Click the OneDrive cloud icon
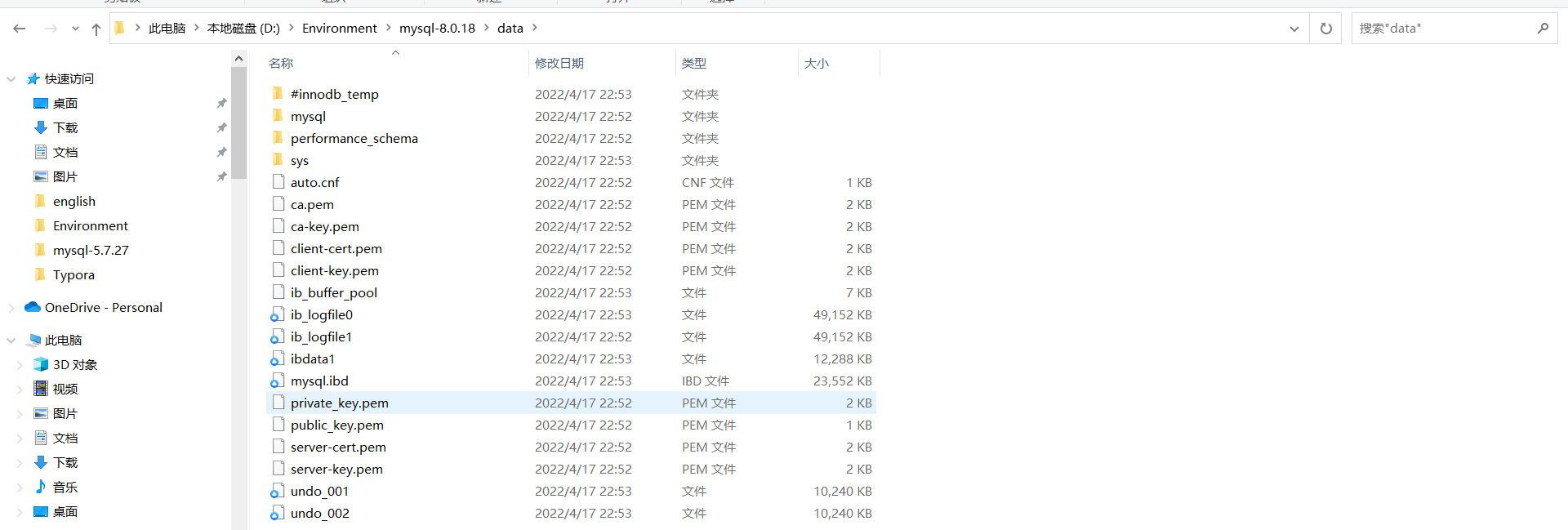This screenshot has width=1568, height=530. (33, 307)
